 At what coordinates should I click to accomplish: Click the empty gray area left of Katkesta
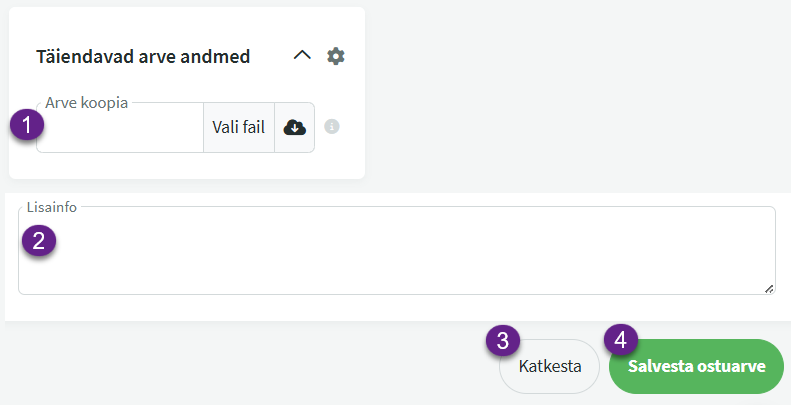[x=250, y=364]
